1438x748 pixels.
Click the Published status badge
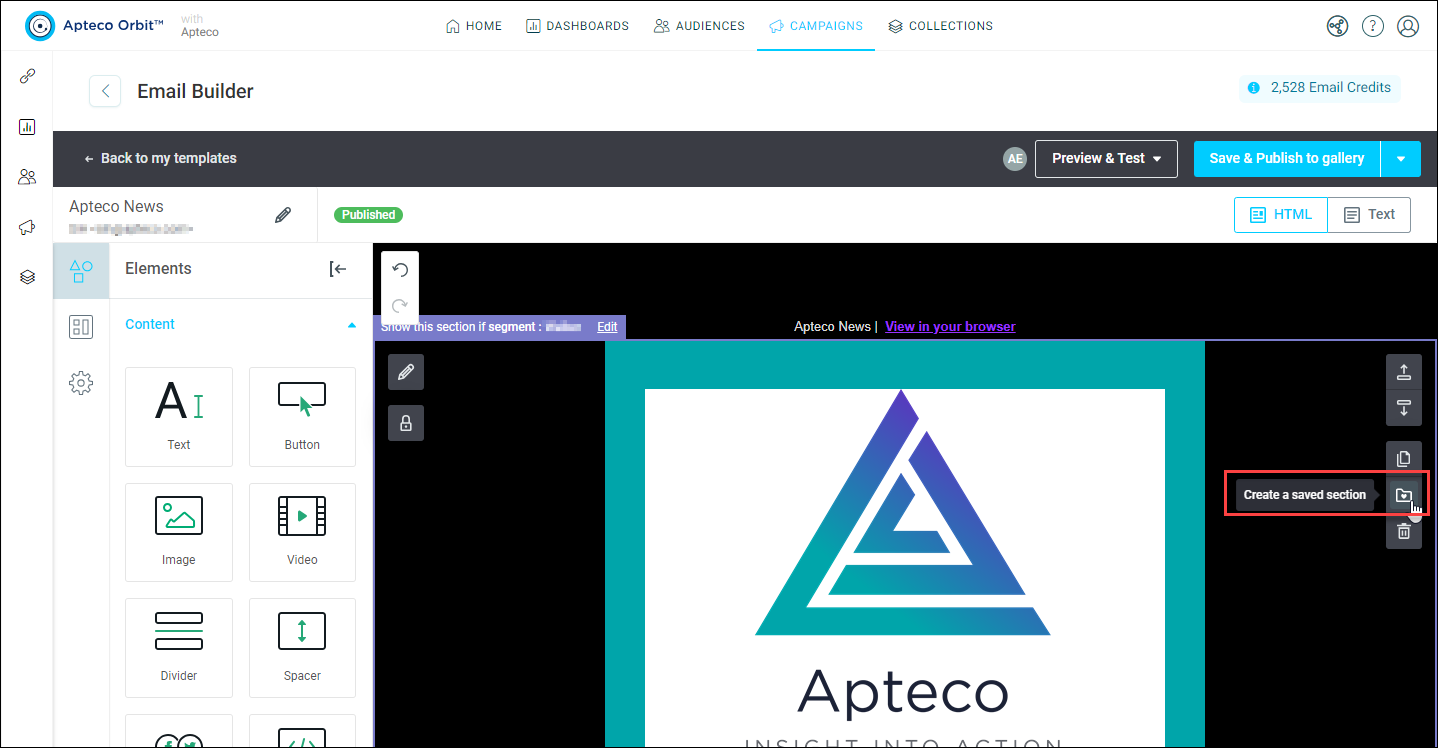point(369,215)
